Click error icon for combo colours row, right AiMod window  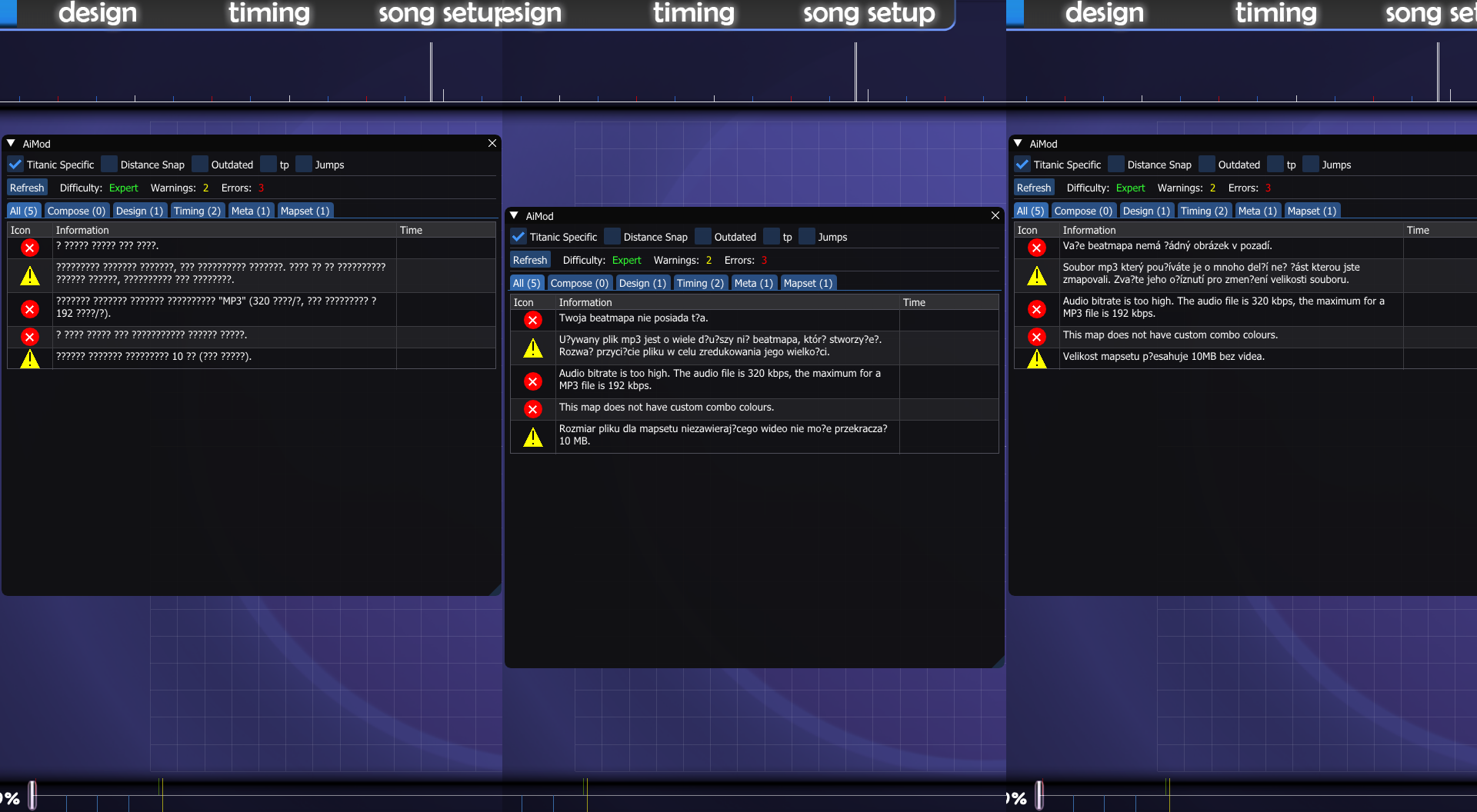coord(1036,337)
